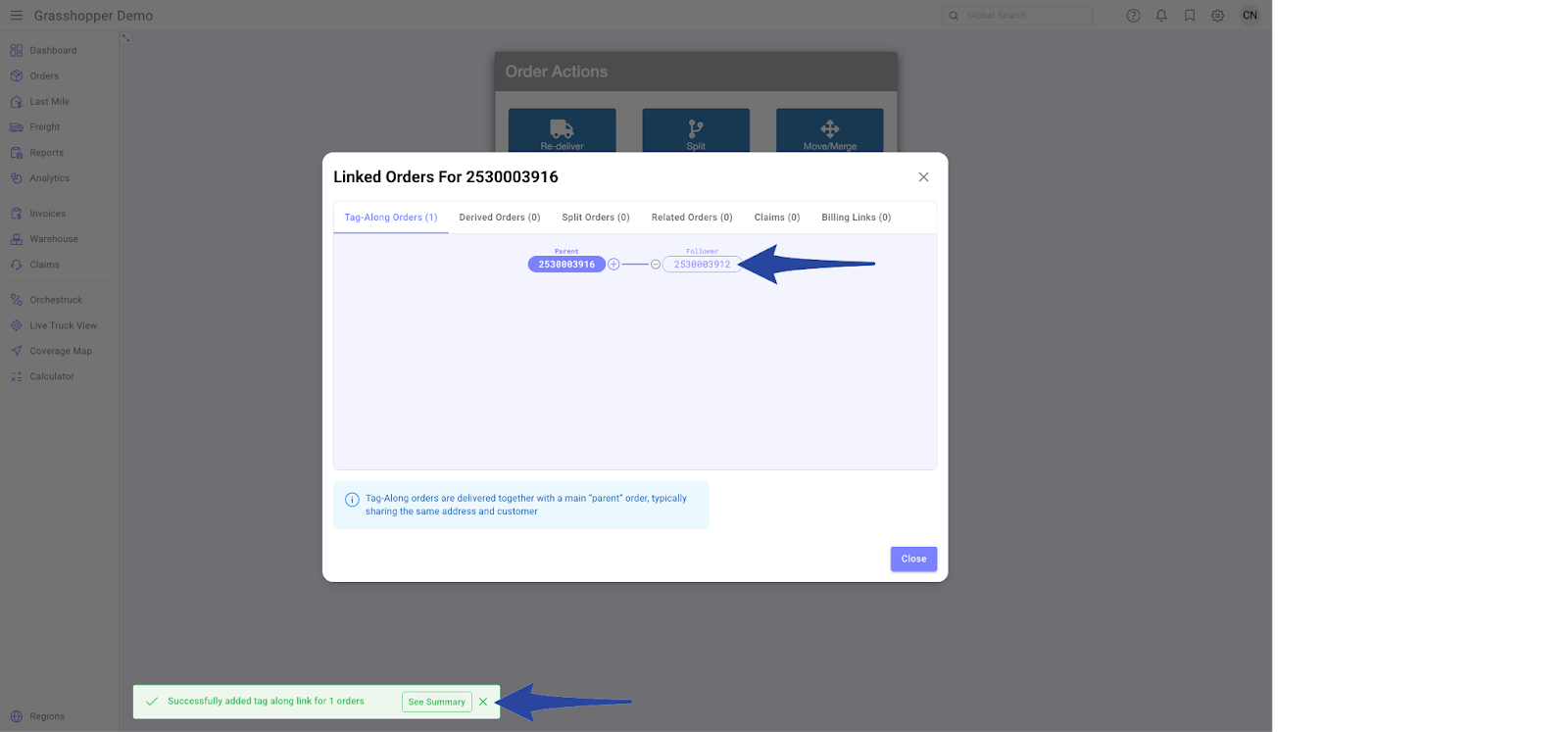
Task: Dismiss the success toast notification
Action: coord(483,702)
